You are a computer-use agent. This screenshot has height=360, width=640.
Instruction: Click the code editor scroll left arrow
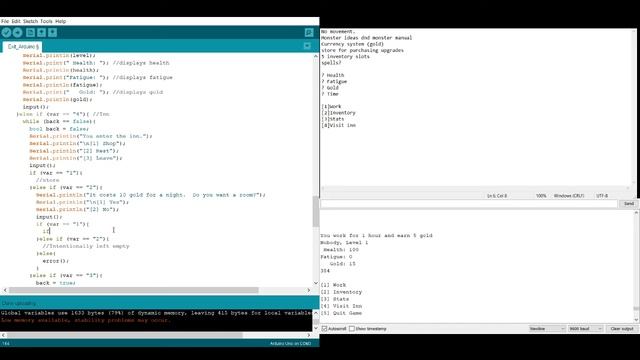pos(5,290)
